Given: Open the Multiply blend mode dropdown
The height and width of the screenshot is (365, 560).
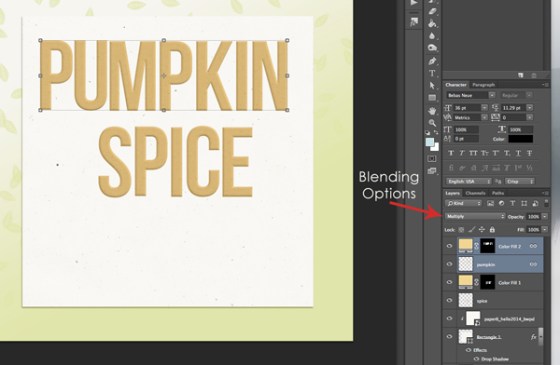Looking at the screenshot, I should pos(475,216).
